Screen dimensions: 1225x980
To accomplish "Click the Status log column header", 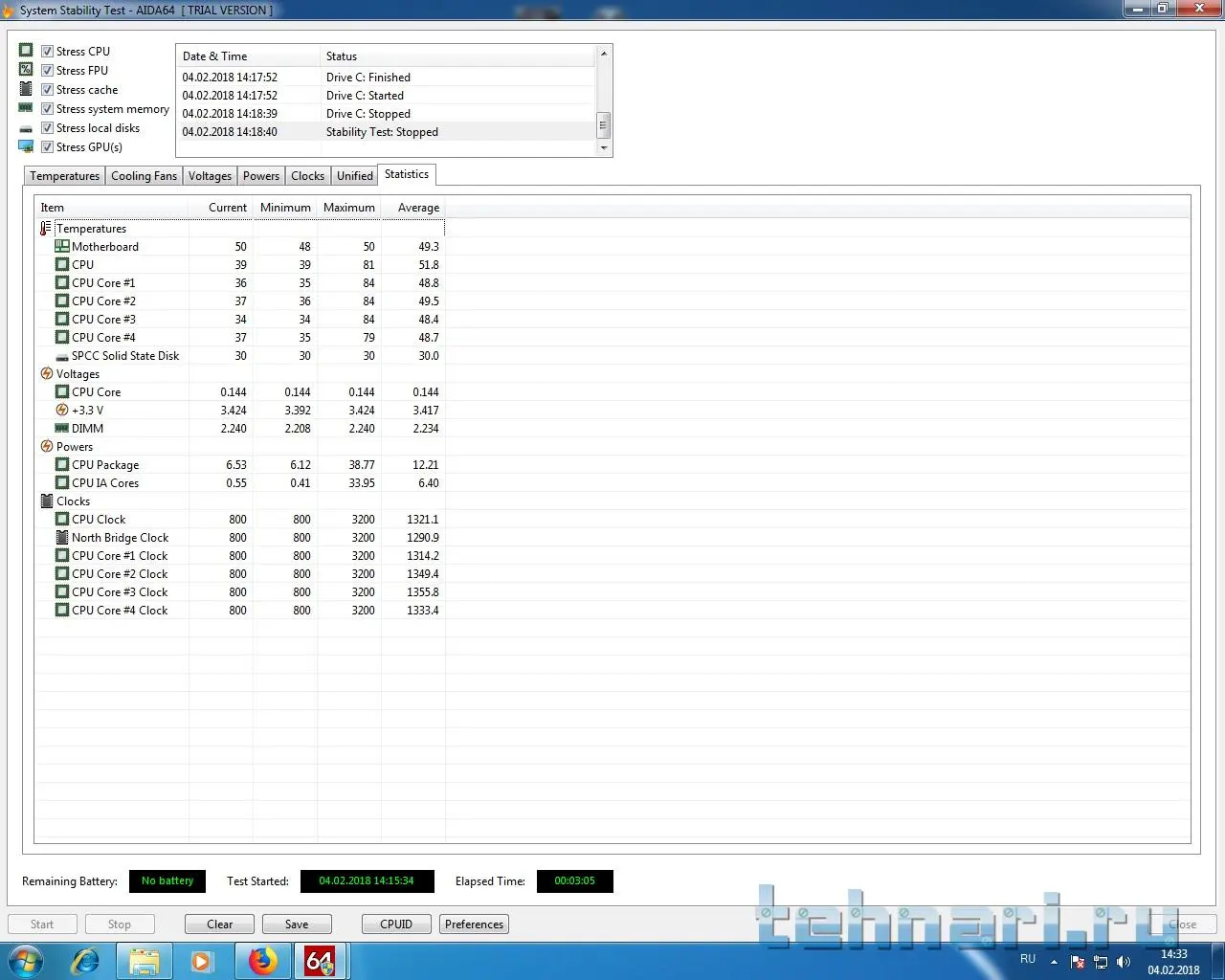I will [x=458, y=56].
